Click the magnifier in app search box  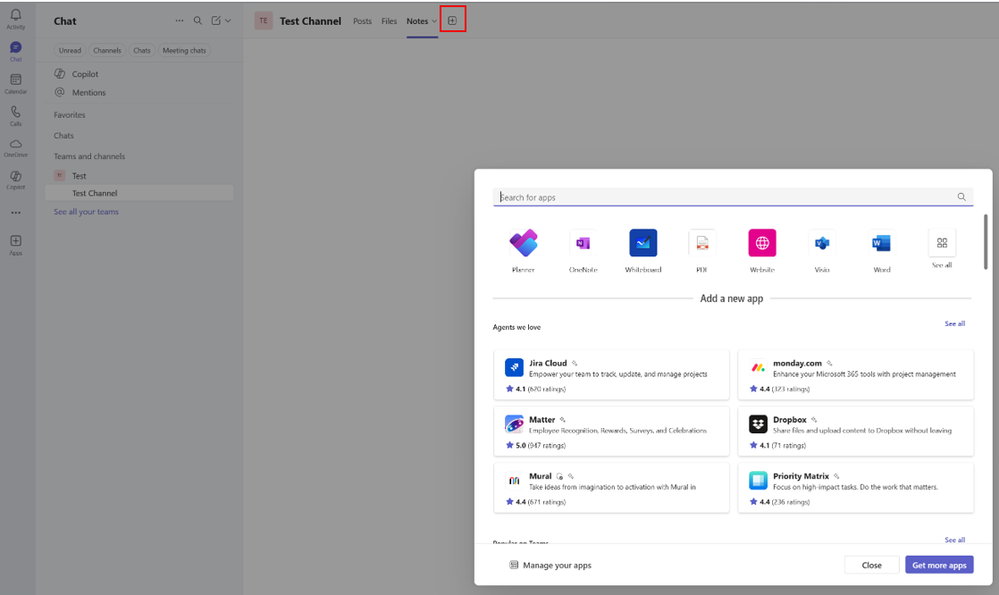click(961, 197)
